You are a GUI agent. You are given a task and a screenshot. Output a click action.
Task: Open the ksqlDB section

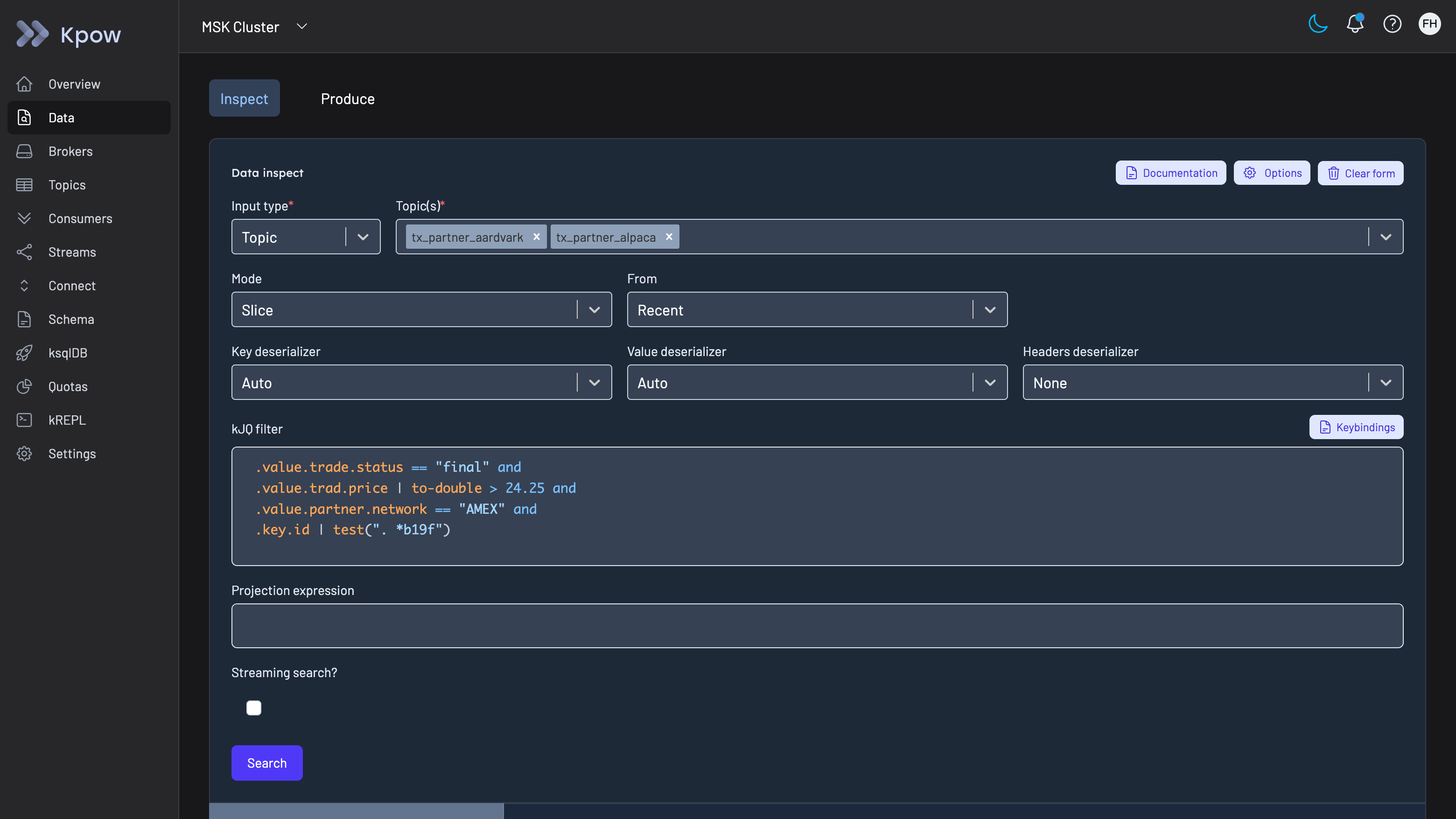pos(67,353)
